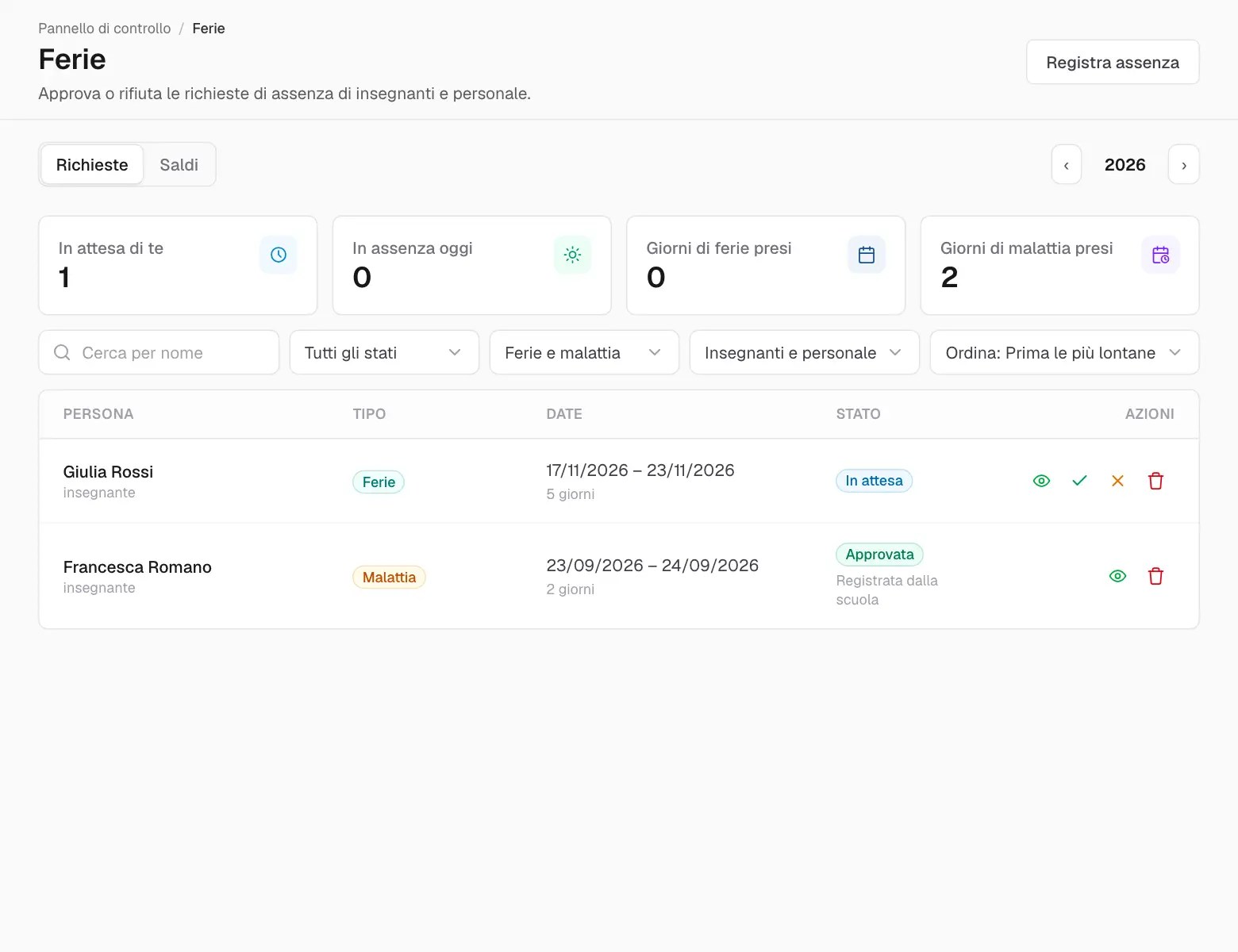Click calendar icon in 'Giorni di ferie presi' card
1238x952 pixels.
[867, 255]
